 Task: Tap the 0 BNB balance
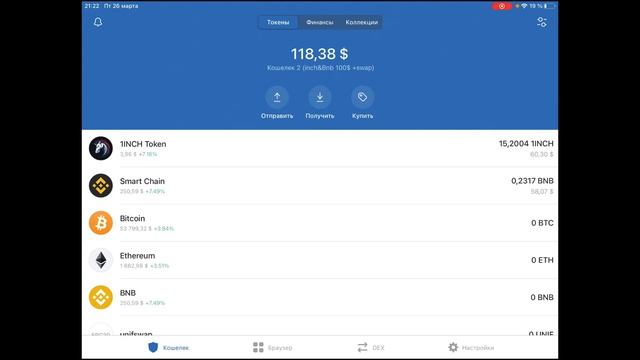pyautogui.click(x=542, y=297)
